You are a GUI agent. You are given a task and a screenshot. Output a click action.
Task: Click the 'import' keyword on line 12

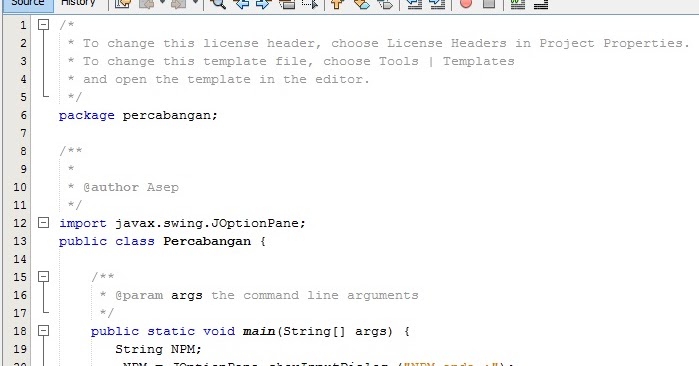[x=82, y=223]
